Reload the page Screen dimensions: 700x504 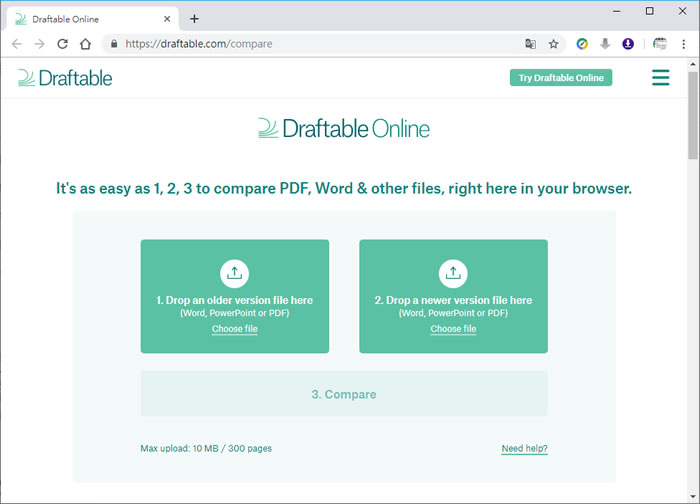(62, 44)
